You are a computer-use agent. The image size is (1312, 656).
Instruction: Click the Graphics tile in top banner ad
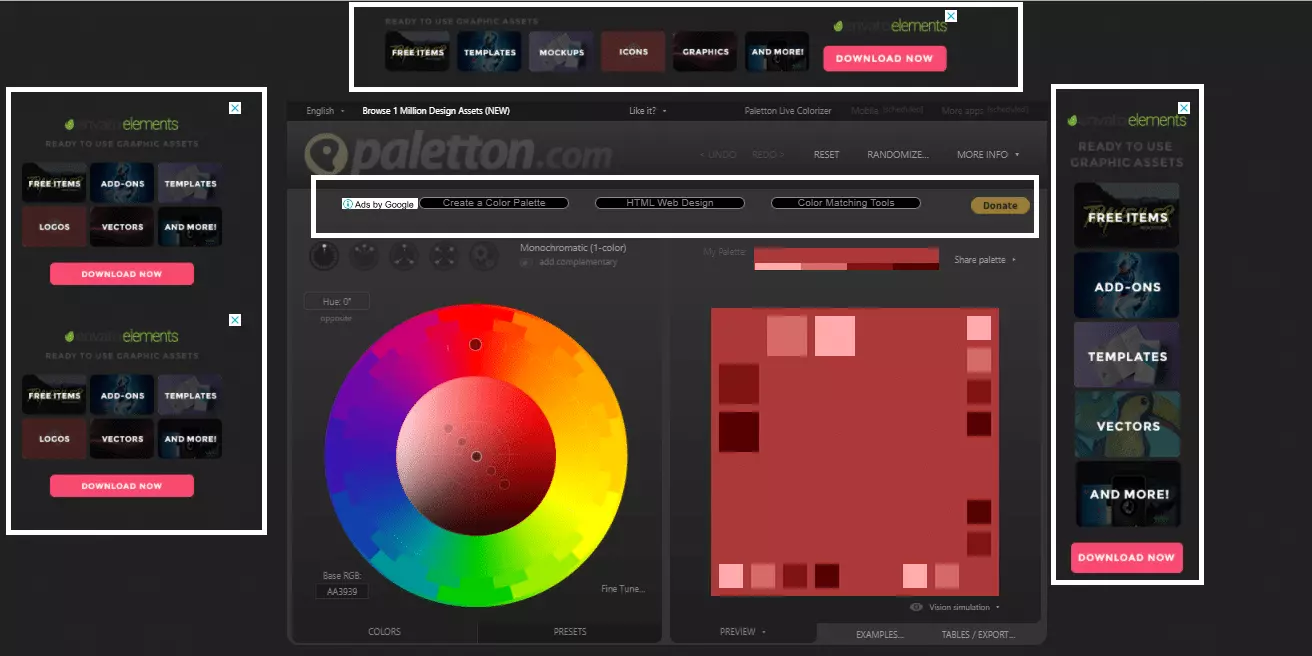(x=705, y=52)
